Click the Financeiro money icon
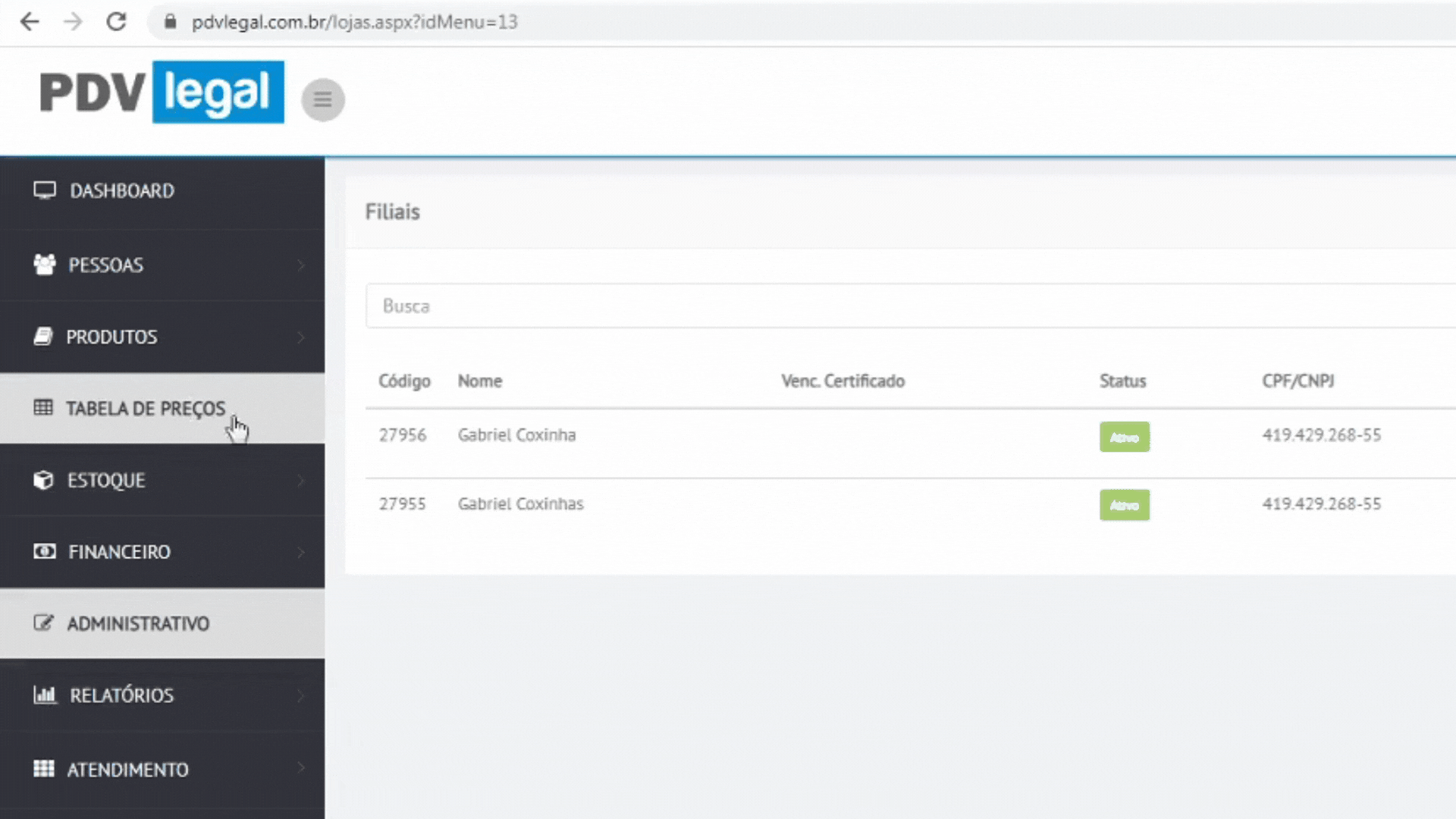The image size is (1456, 819). click(x=45, y=551)
